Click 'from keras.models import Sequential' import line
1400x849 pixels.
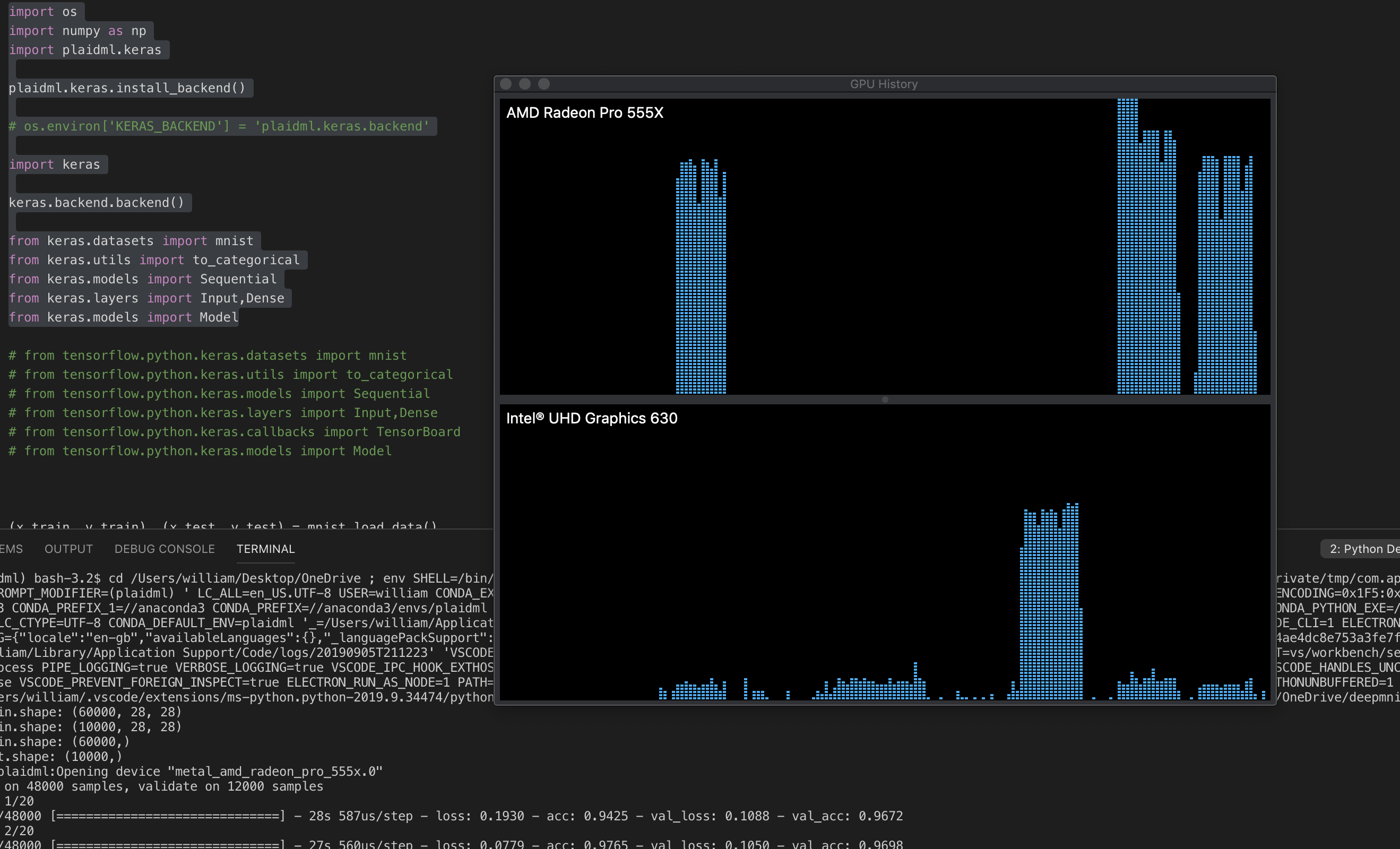(142, 279)
